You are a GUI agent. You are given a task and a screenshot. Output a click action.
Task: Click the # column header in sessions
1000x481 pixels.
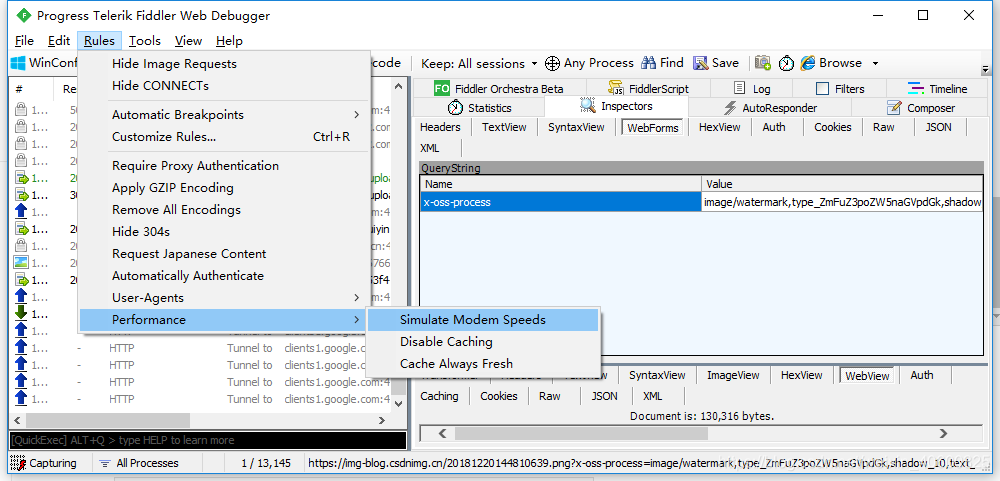click(x=19, y=90)
